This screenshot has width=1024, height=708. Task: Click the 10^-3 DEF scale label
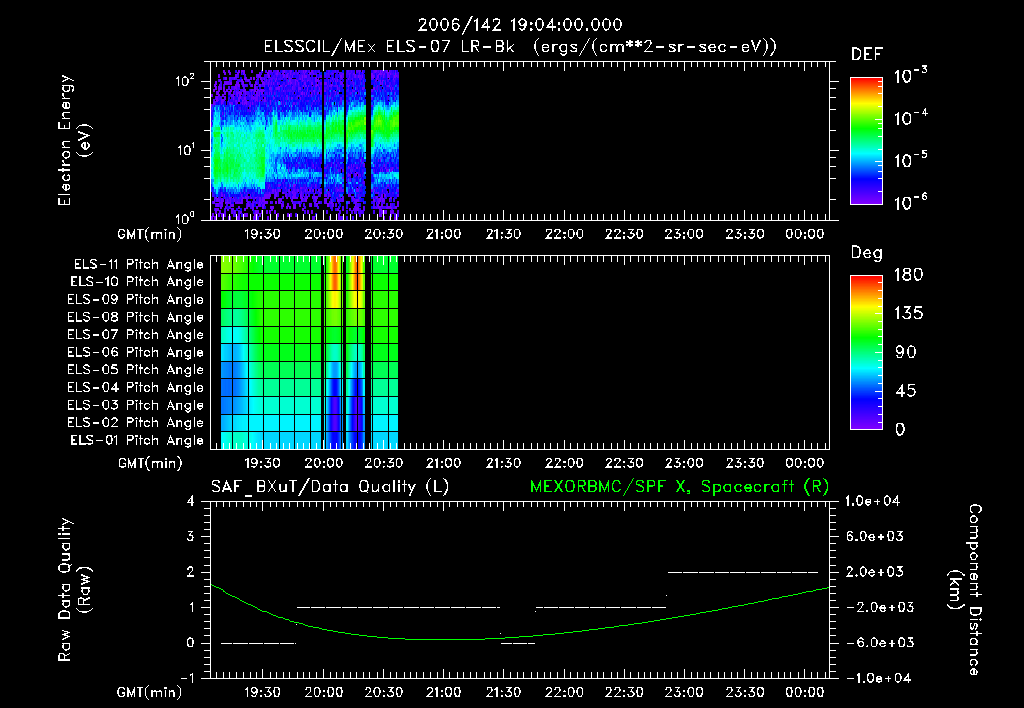910,75
